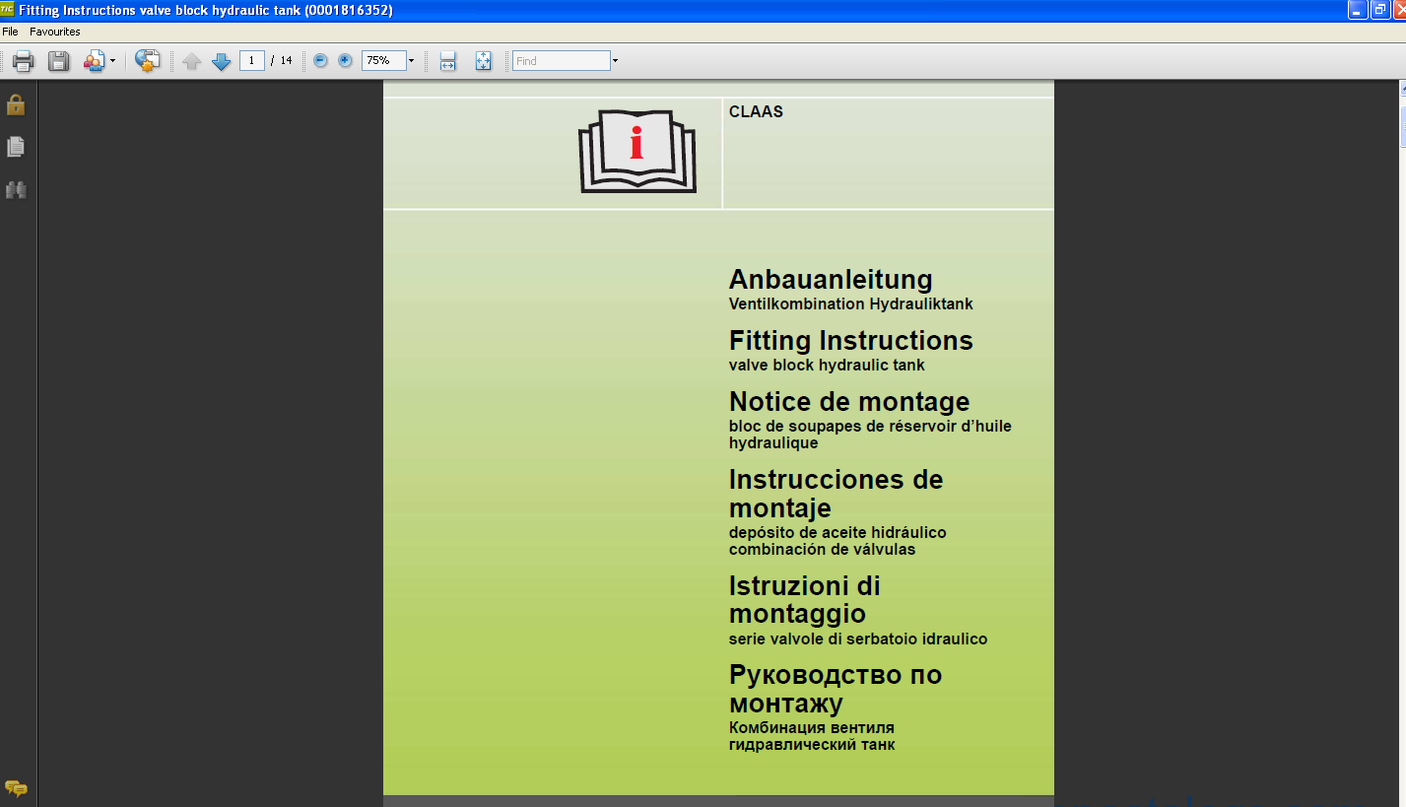This screenshot has height=807, width=1406.
Task: View document security via the lock icon
Action: (x=16, y=105)
